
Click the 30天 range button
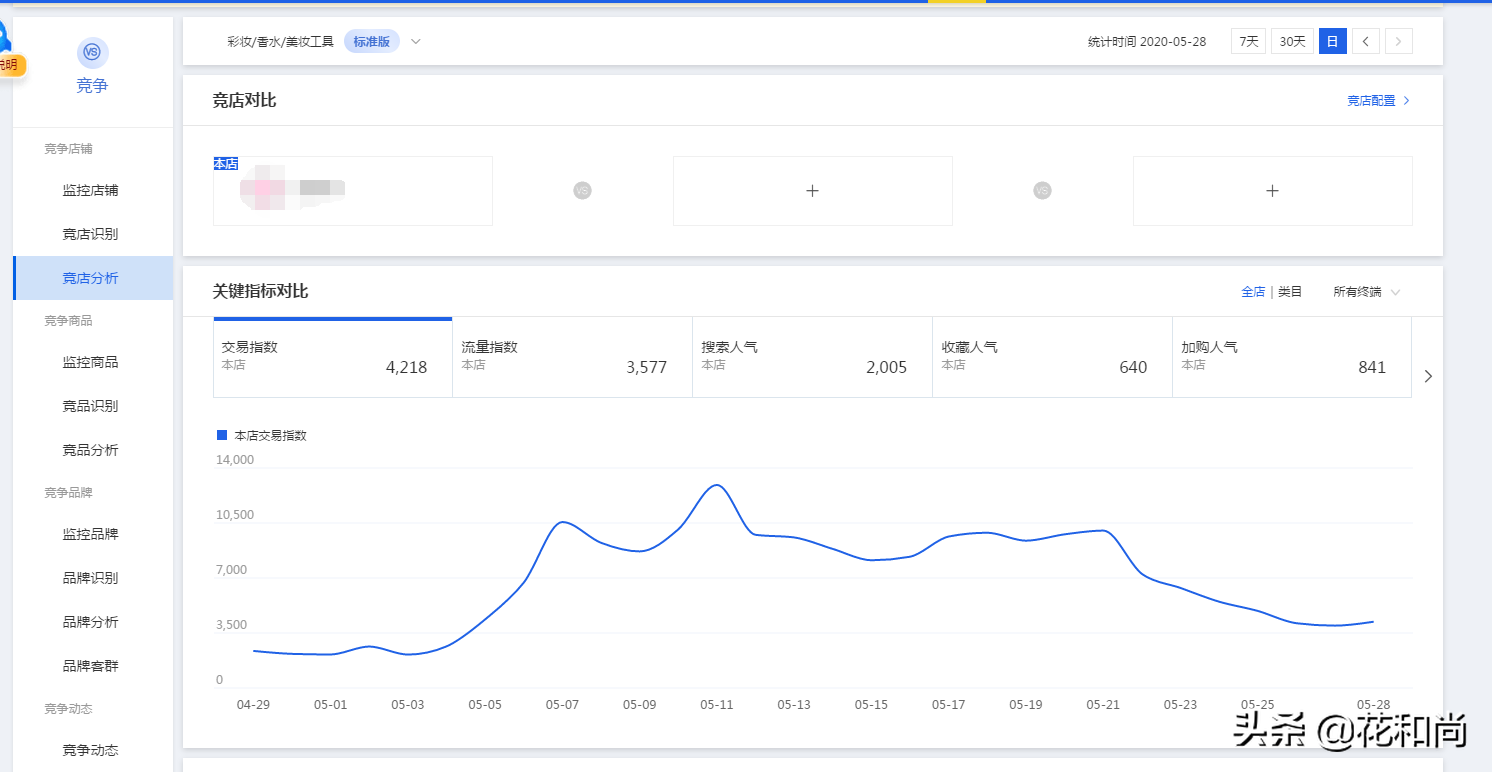click(x=1291, y=41)
